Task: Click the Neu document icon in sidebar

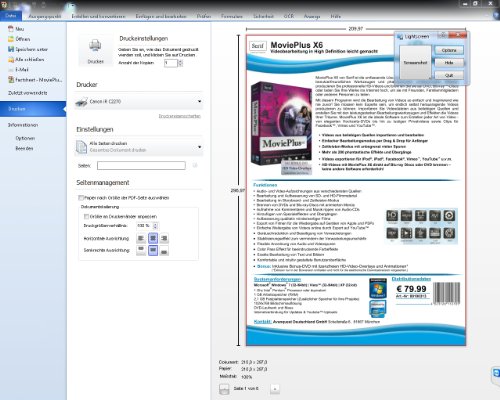Action: [11, 29]
